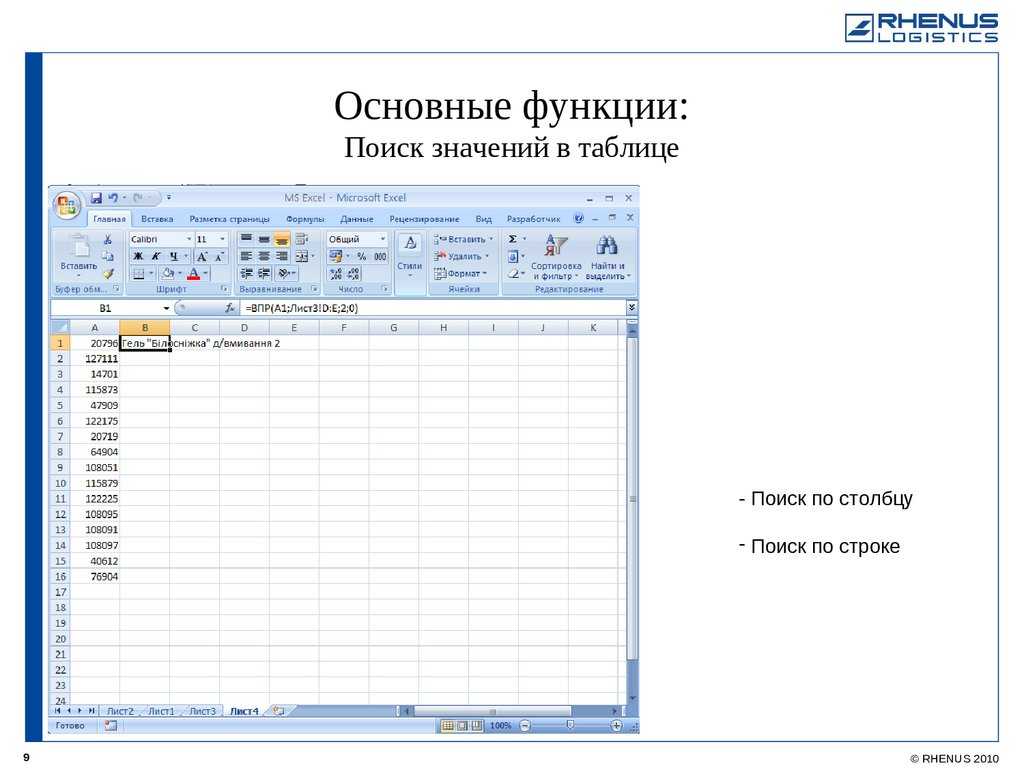
Task: Switch to the Рецензирование tab
Action: (424, 219)
